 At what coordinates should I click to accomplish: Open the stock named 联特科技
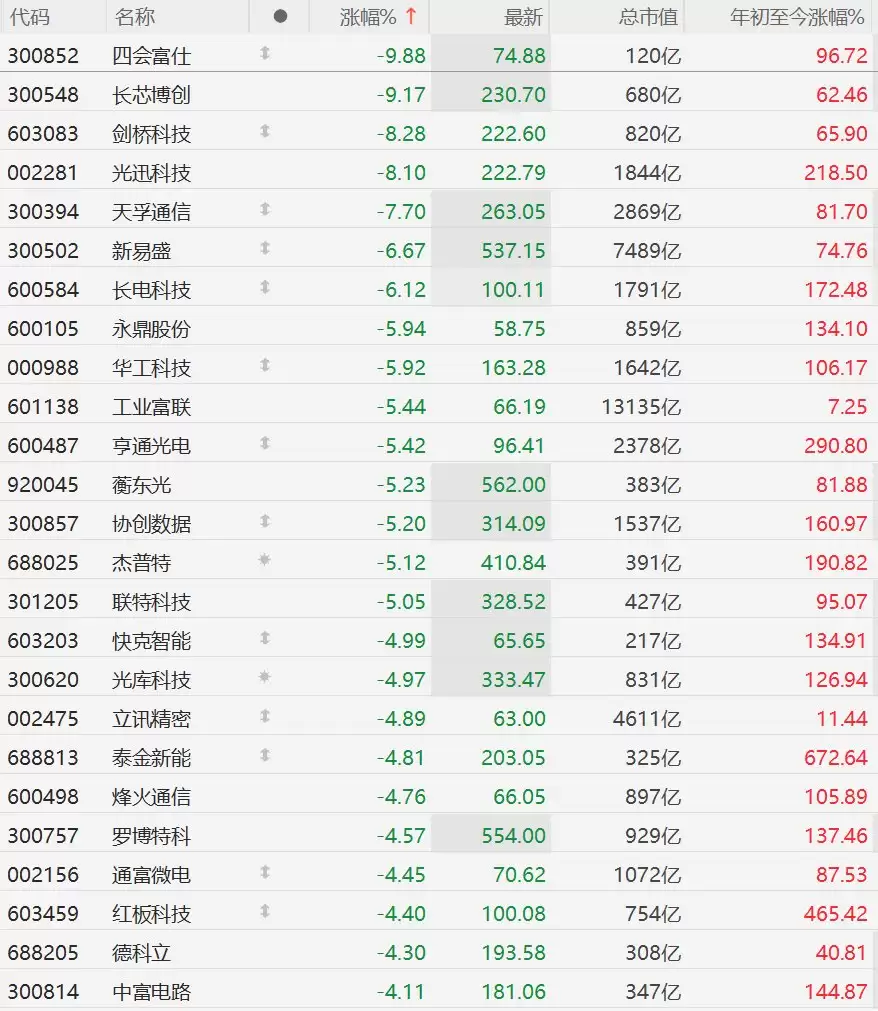(151, 602)
